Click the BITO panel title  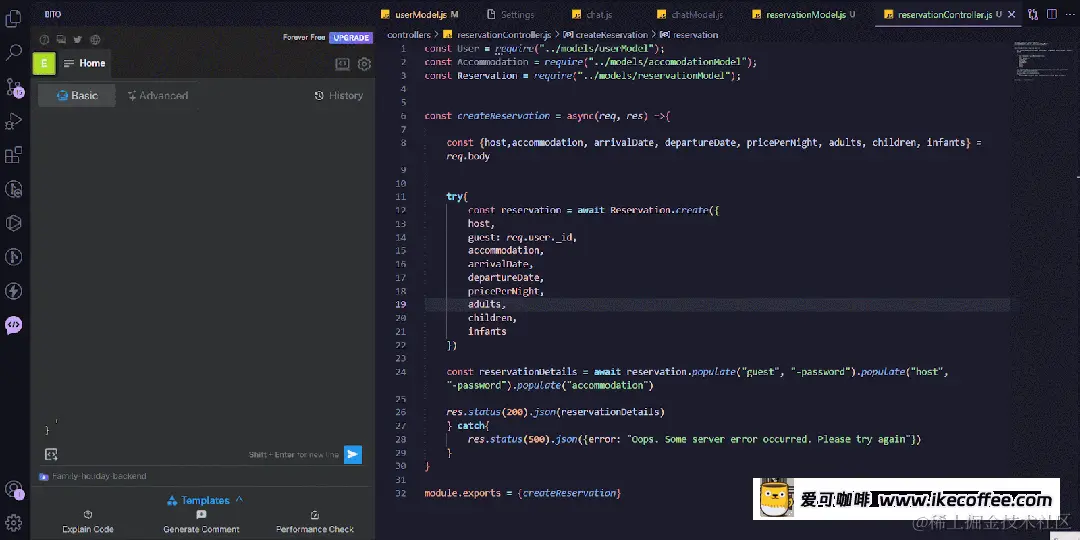(x=52, y=14)
